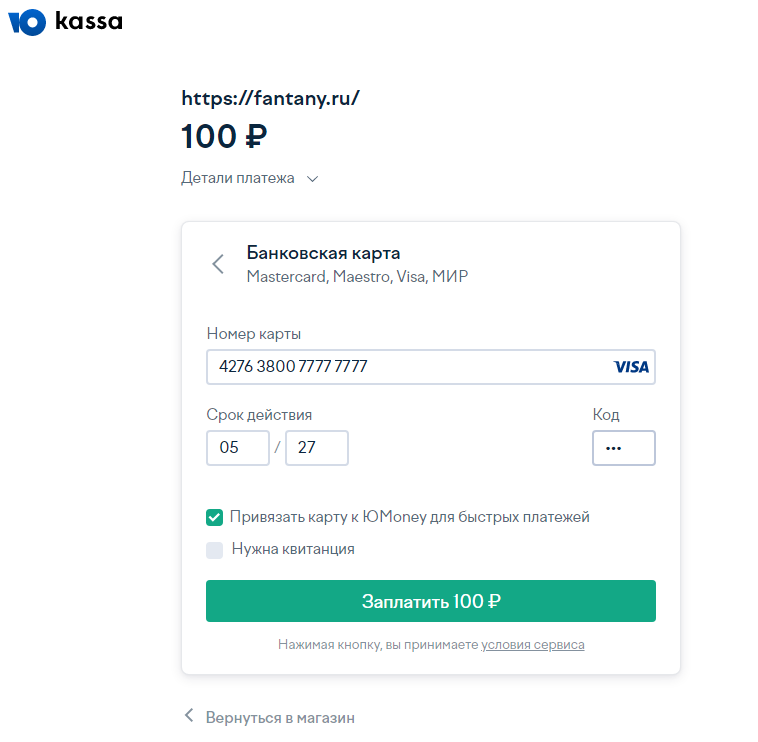Select the expiry year field showing 27
Viewport: 758px width, 742px height.
coord(316,447)
